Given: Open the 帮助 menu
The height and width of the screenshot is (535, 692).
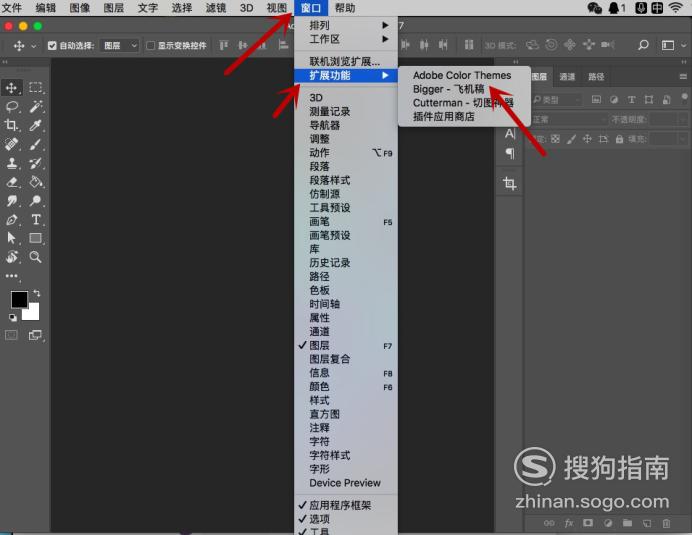Looking at the screenshot, I should [x=345, y=8].
